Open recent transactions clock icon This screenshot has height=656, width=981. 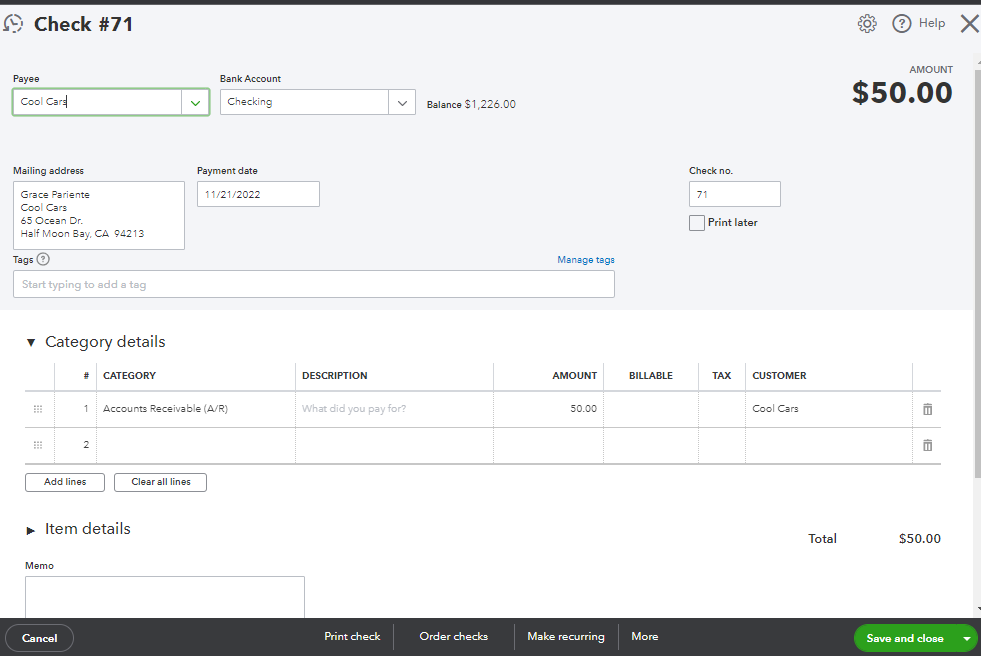coord(14,24)
